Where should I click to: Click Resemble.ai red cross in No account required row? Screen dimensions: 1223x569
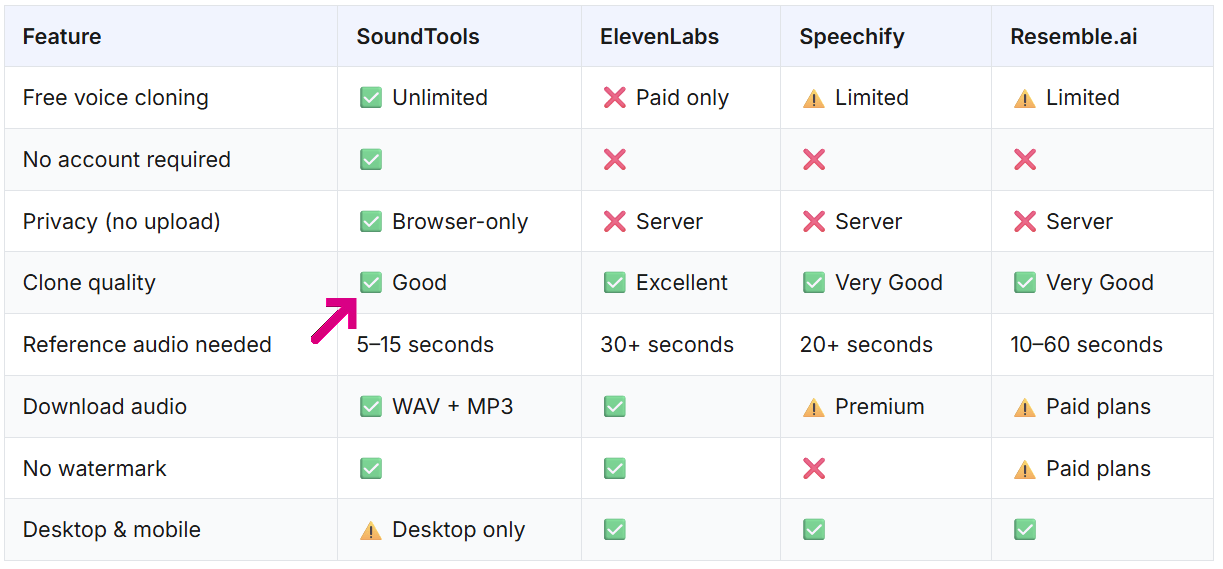(x=1025, y=160)
